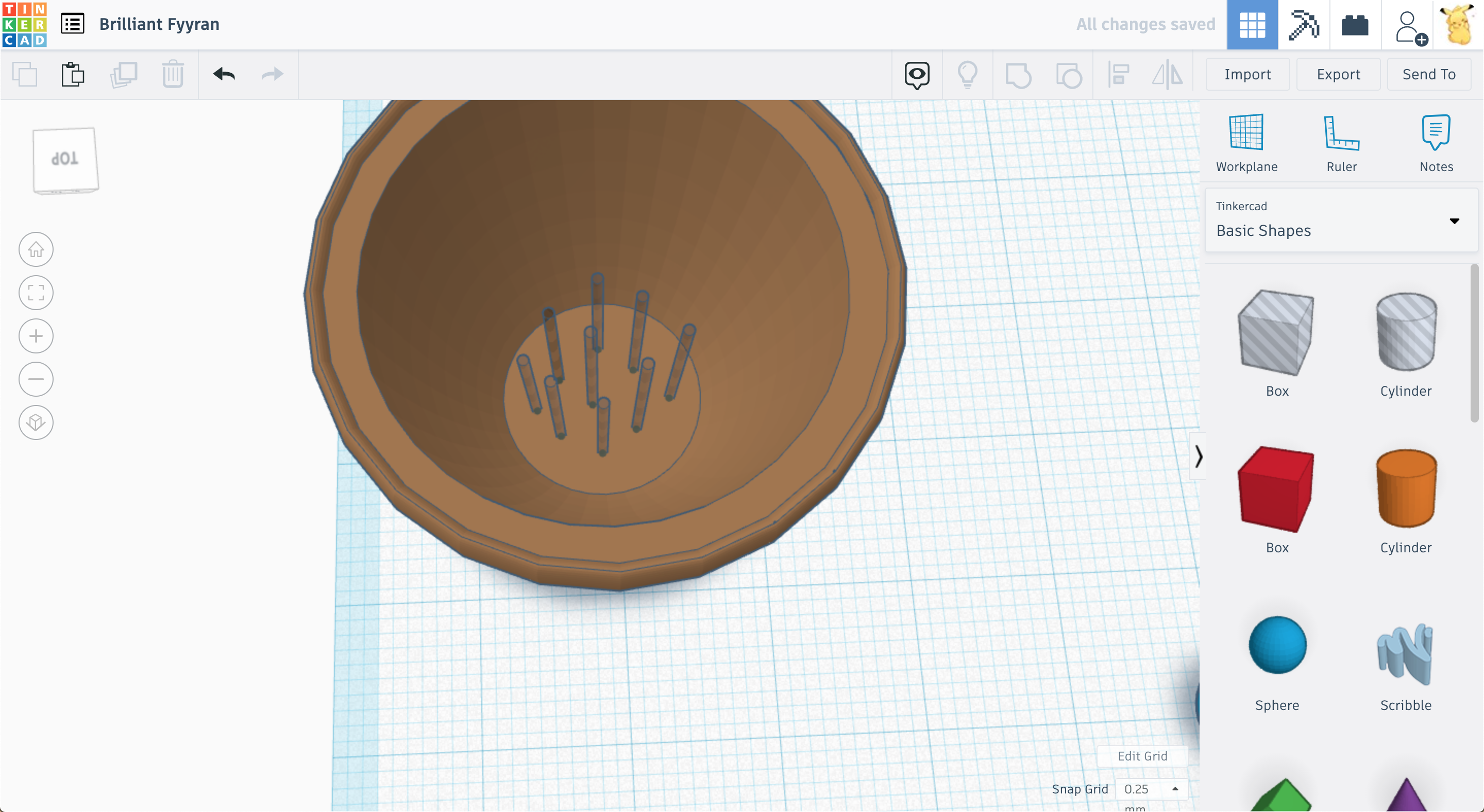Switch to Blocks pickaxe mode tab
This screenshot has width=1484, height=812.
click(x=1304, y=25)
